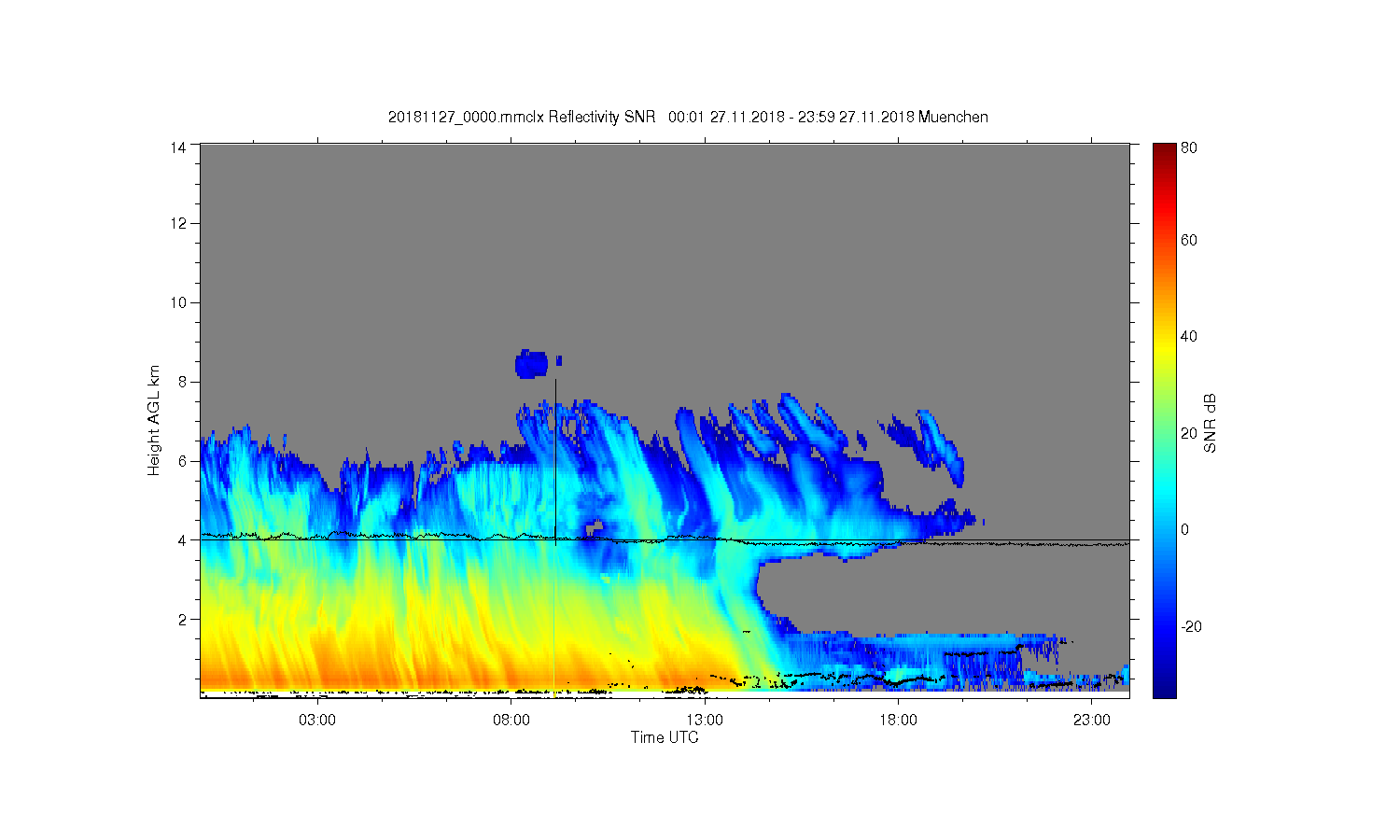Viewport: 1400px width, 840px height.
Task: Click the '14' height tick label
Action: [x=179, y=147]
